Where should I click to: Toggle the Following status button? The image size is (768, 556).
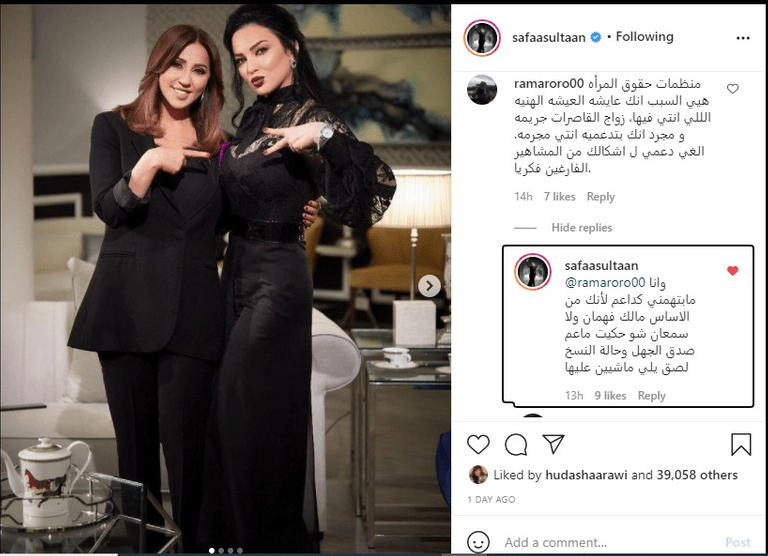(644, 37)
